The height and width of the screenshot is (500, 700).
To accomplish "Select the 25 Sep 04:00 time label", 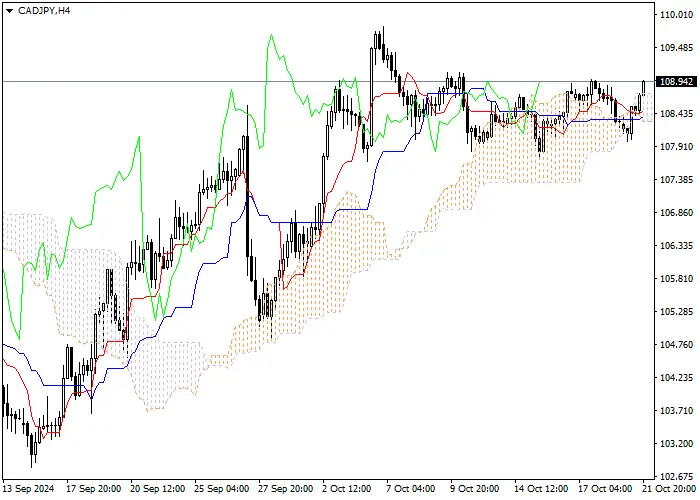I will (222, 489).
